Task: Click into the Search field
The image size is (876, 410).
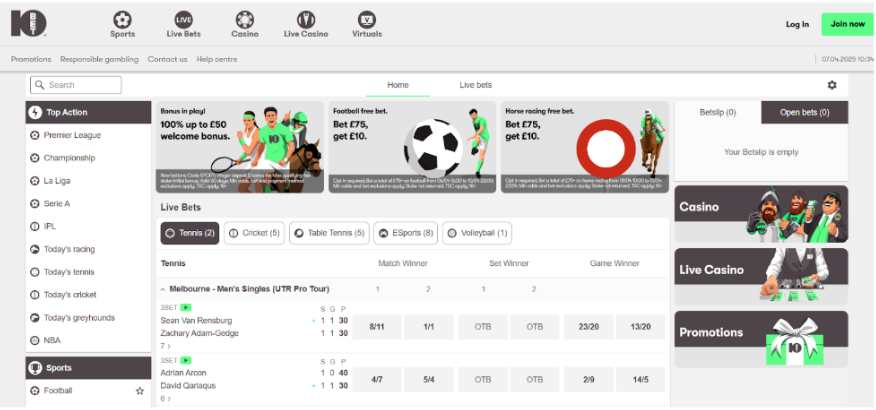Action: (x=76, y=85)
